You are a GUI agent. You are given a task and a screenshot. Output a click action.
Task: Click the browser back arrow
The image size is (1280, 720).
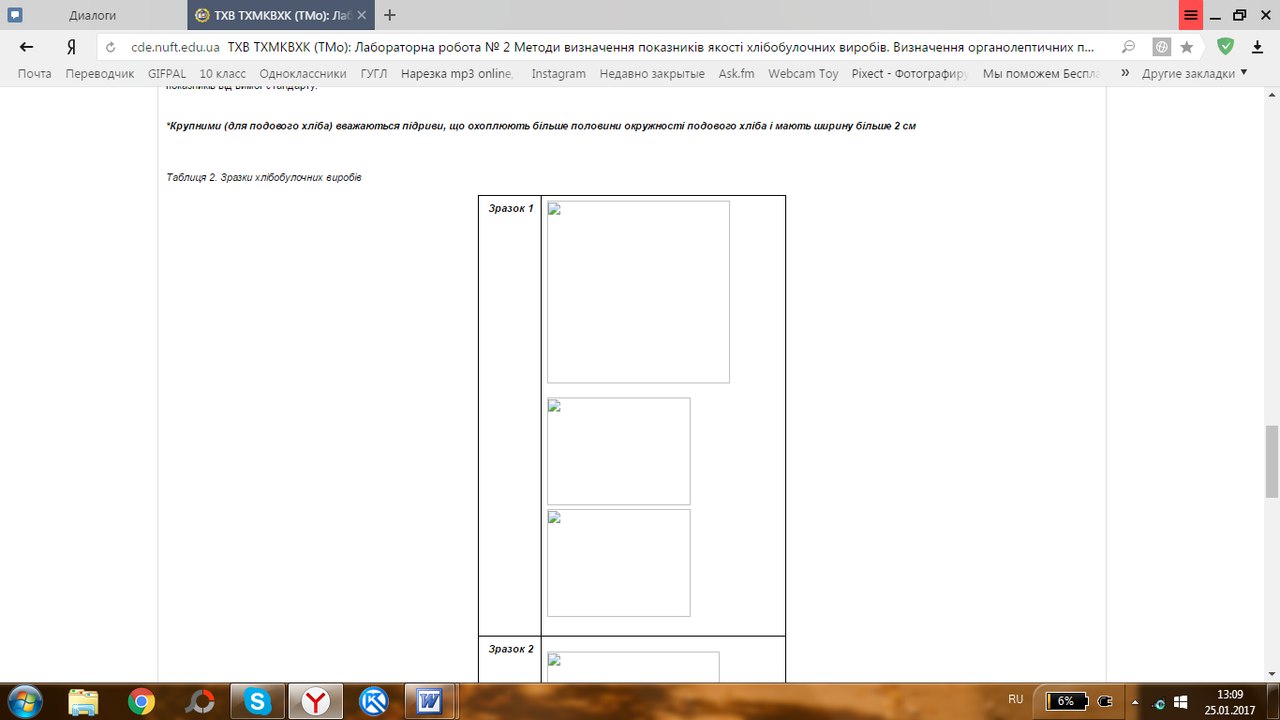(27, 47)
